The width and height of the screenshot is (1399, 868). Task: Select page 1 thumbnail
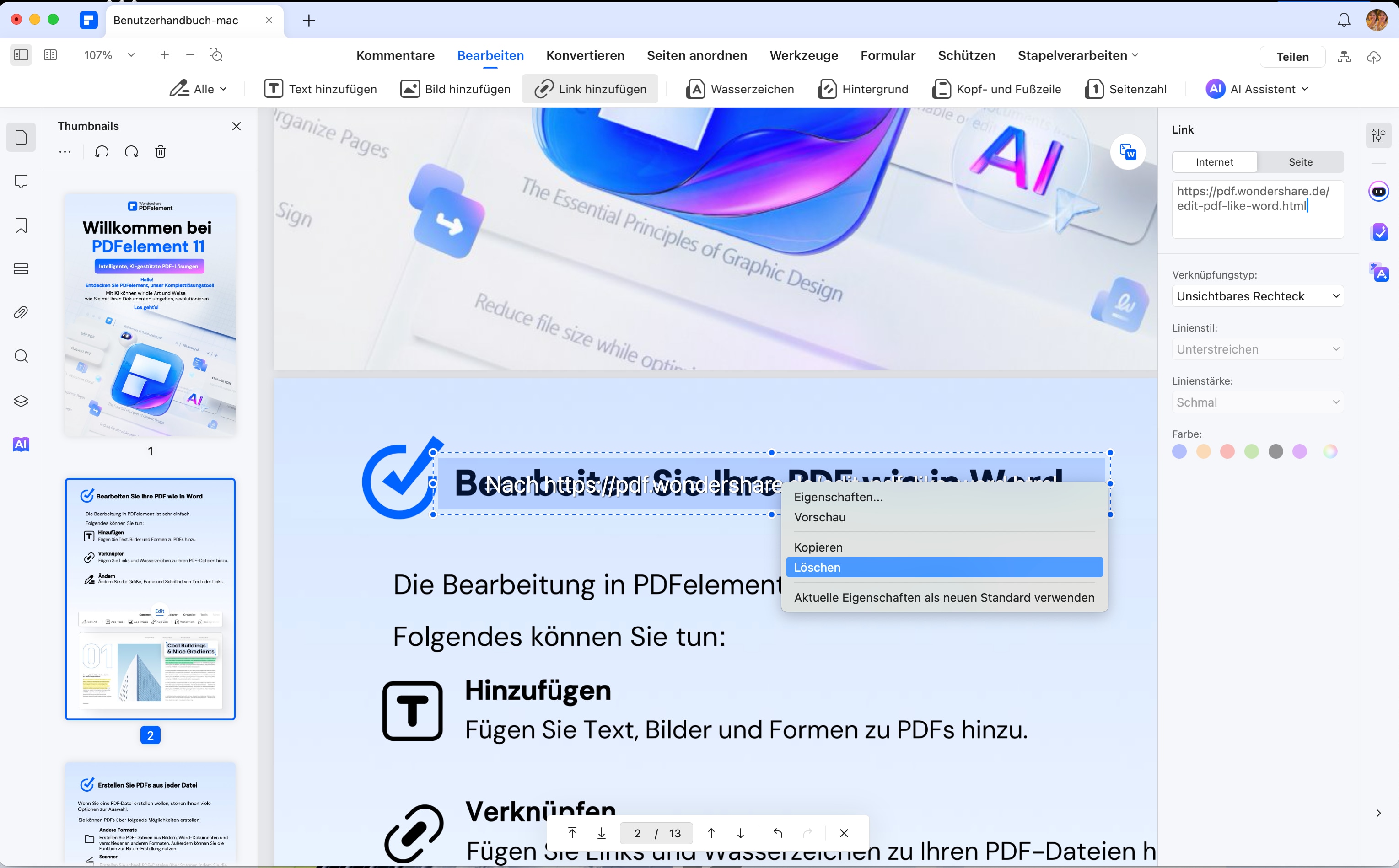coord(151,315)
